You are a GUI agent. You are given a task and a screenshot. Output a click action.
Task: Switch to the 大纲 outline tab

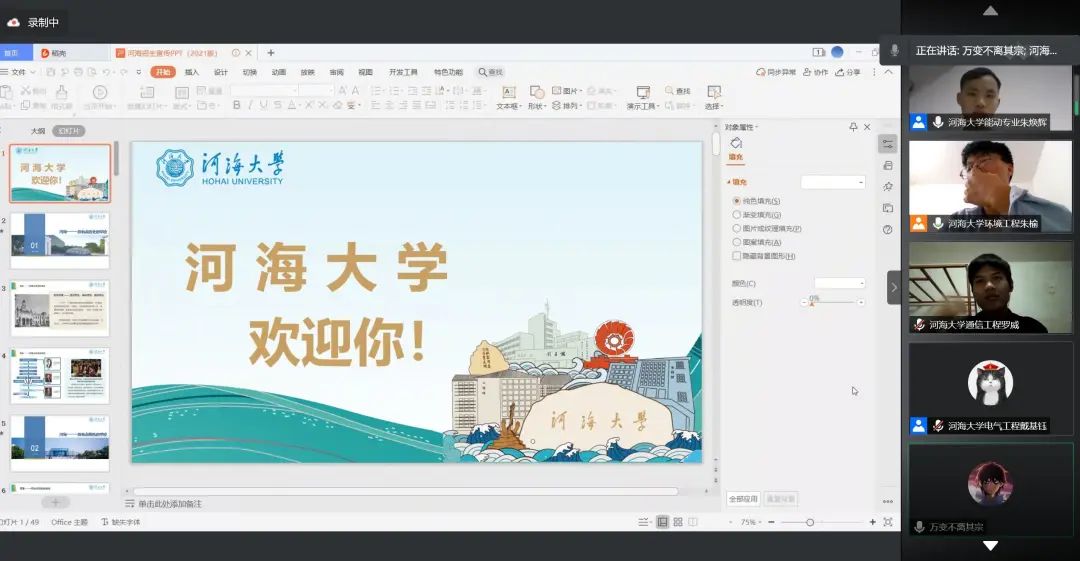point(37,131)
